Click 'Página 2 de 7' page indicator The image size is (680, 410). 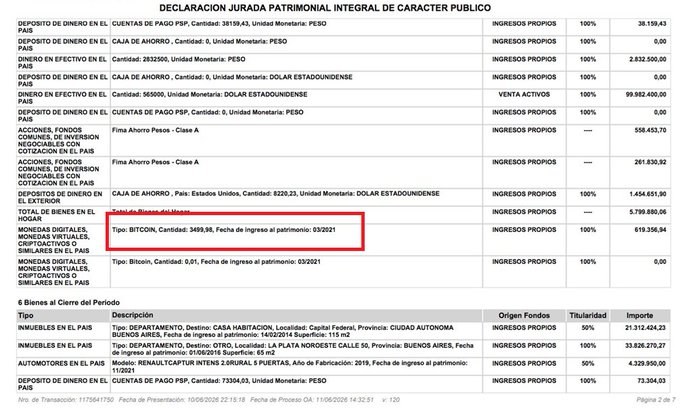click(656, 400)
